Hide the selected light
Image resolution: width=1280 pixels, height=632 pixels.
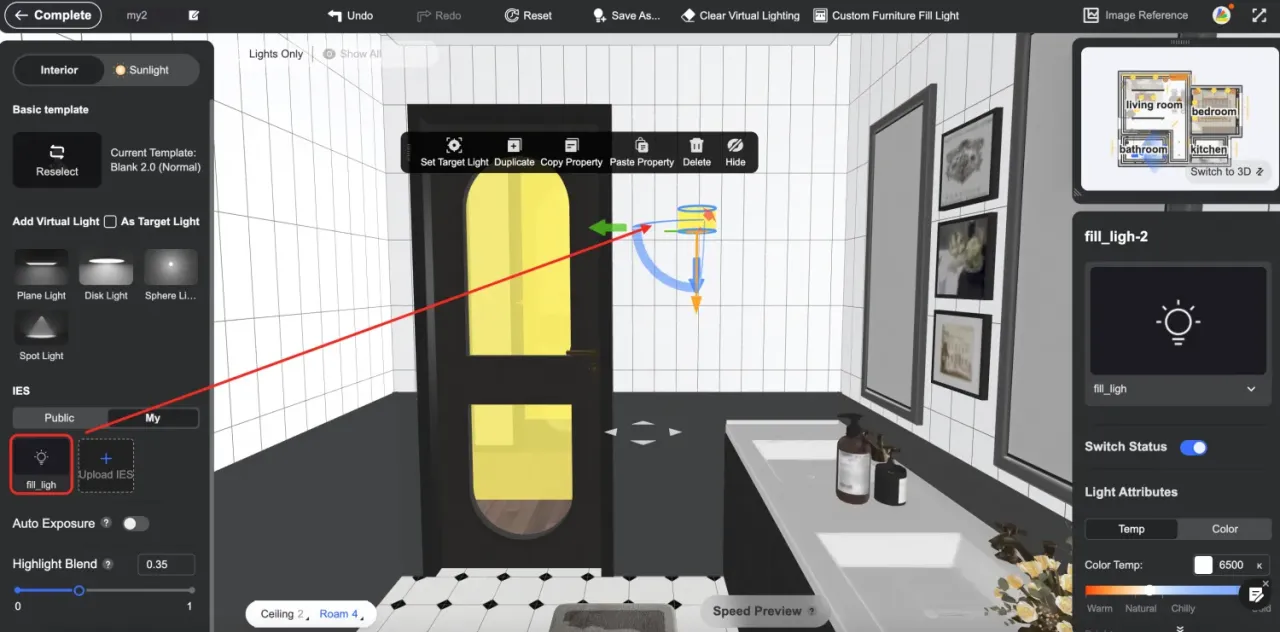coord(735,146)
